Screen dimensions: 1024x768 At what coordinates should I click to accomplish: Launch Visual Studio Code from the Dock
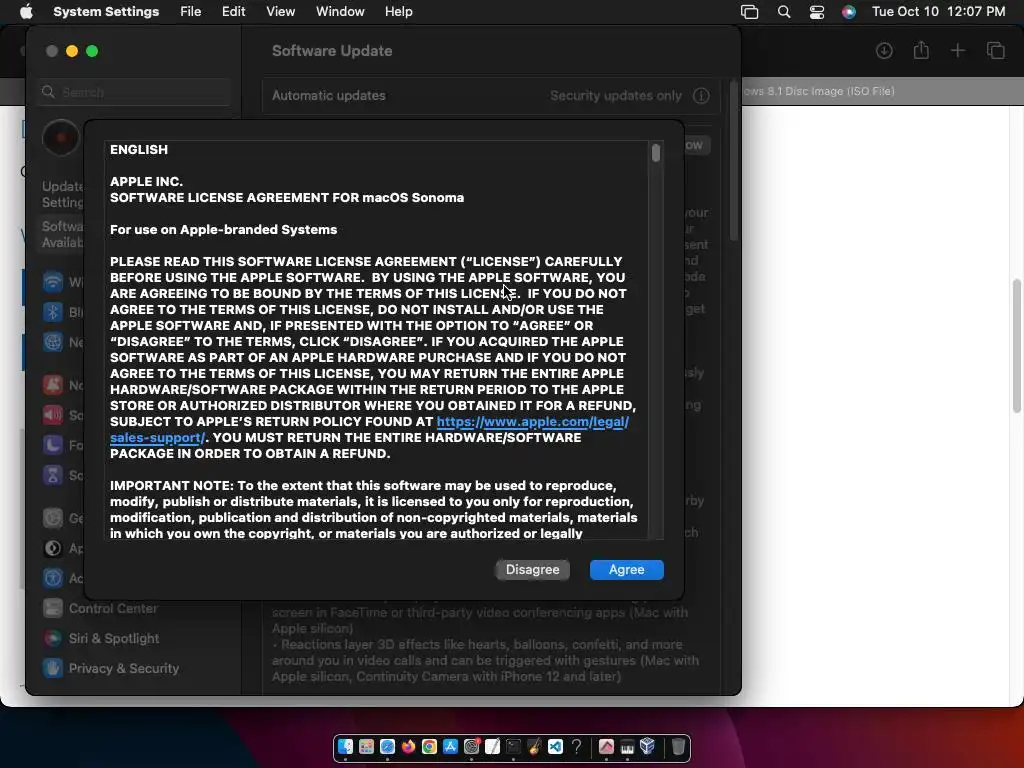555,746
